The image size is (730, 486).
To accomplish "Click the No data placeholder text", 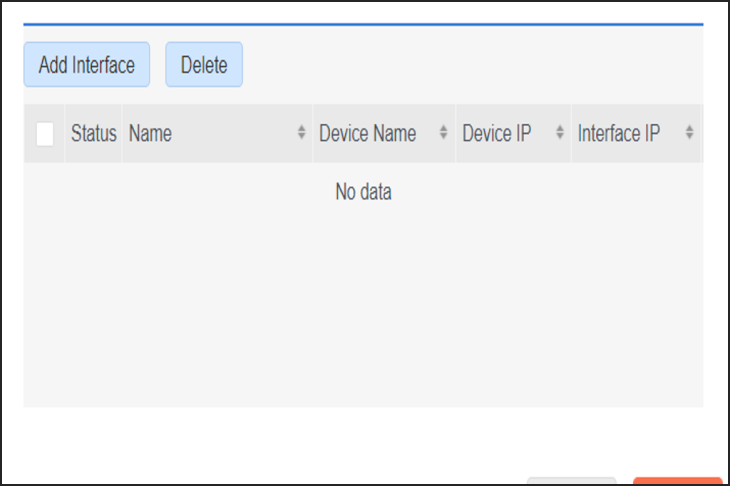I will point(363,192).
